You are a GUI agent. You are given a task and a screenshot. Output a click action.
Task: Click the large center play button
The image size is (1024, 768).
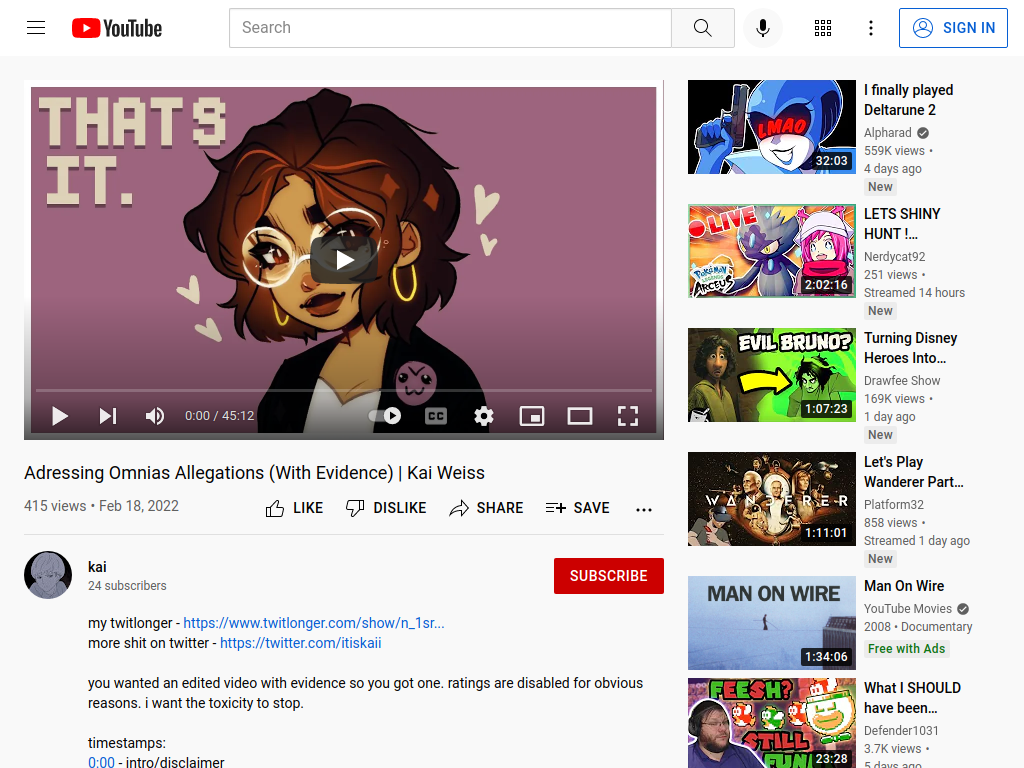click(344, 260)
